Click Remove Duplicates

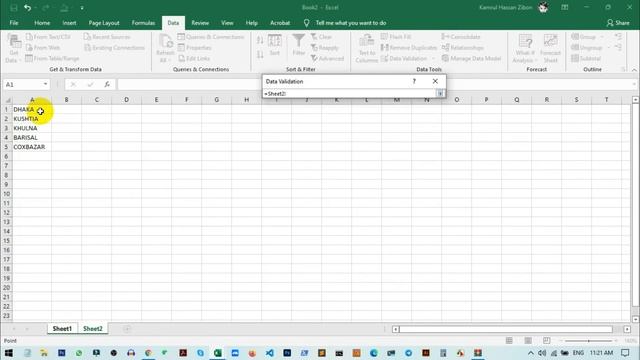coord(409,48)
